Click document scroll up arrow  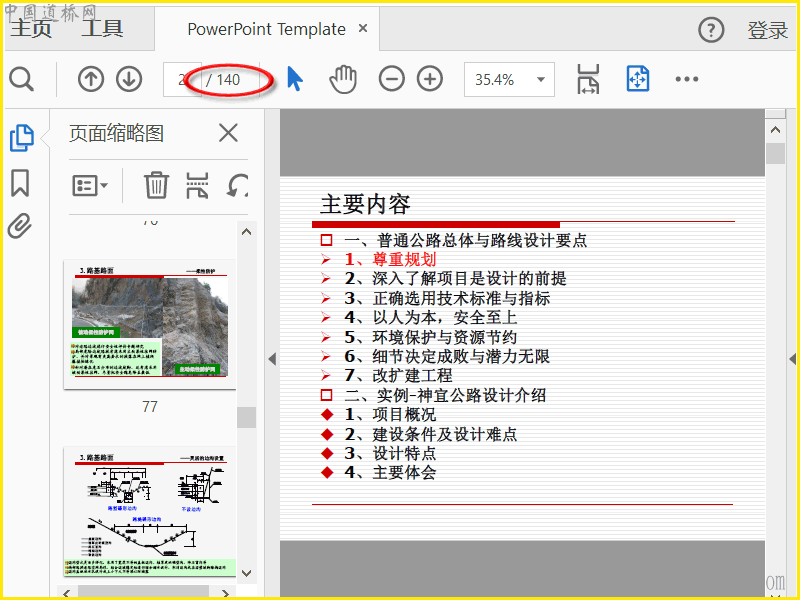[x=776, y=130]
